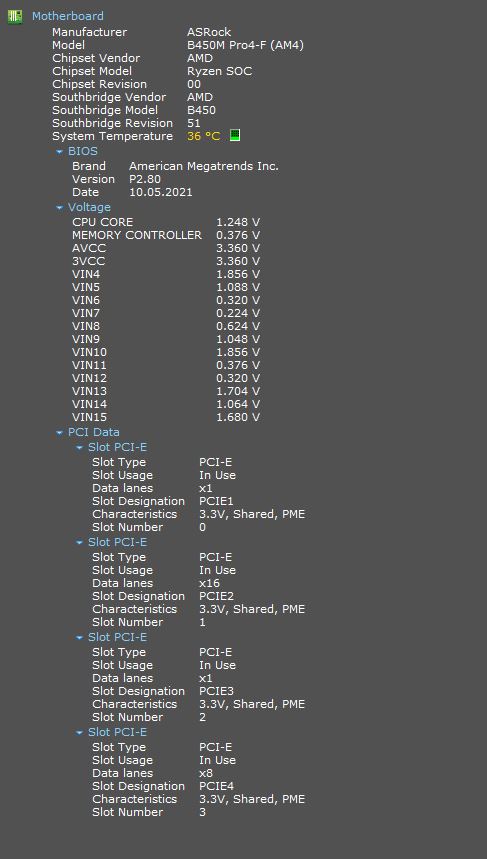Collapse the PCIE1 slot section arrow
Viewport: 487px width, 859px height.
coord(80,448)
